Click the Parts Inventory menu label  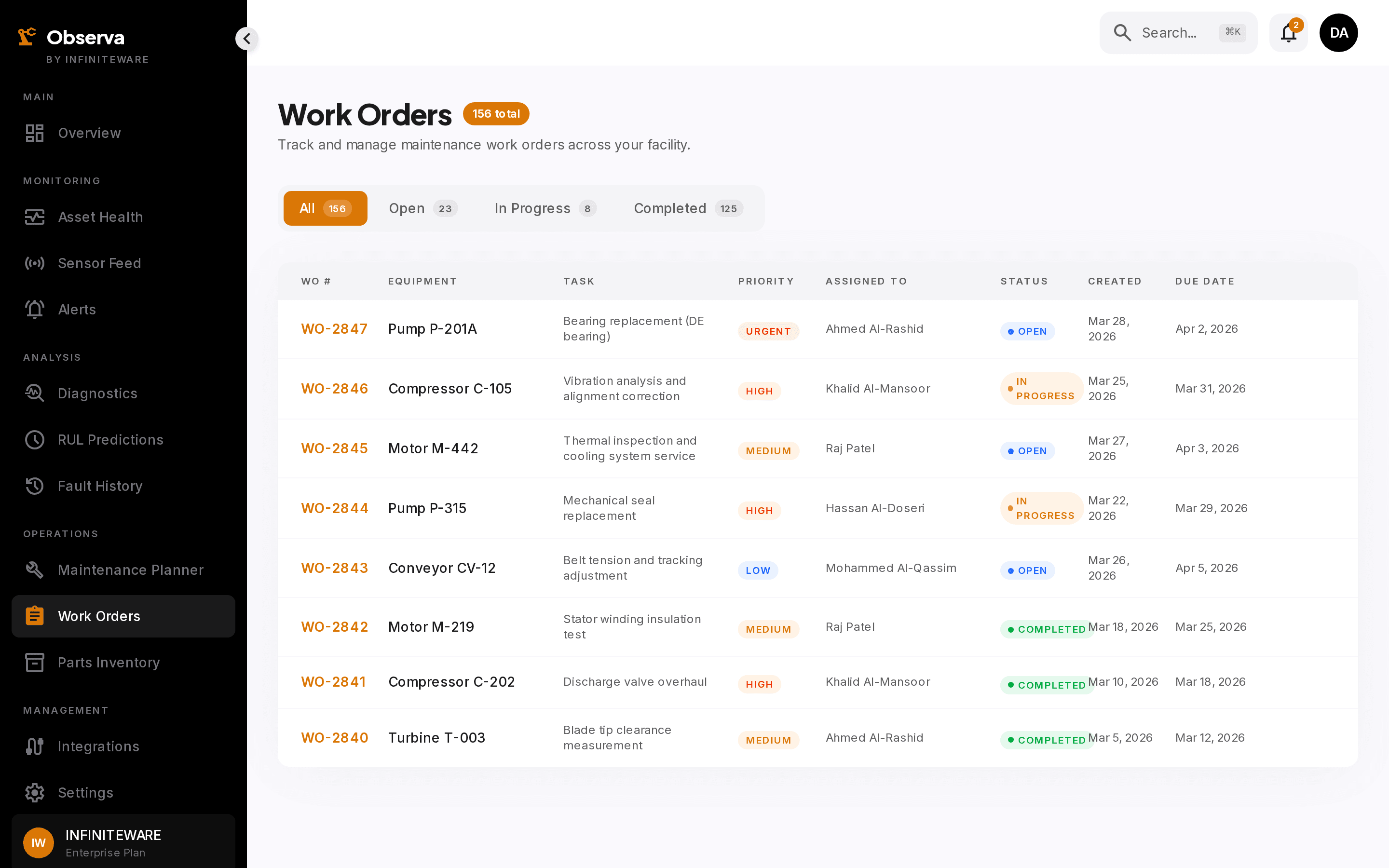coord(109,663)
